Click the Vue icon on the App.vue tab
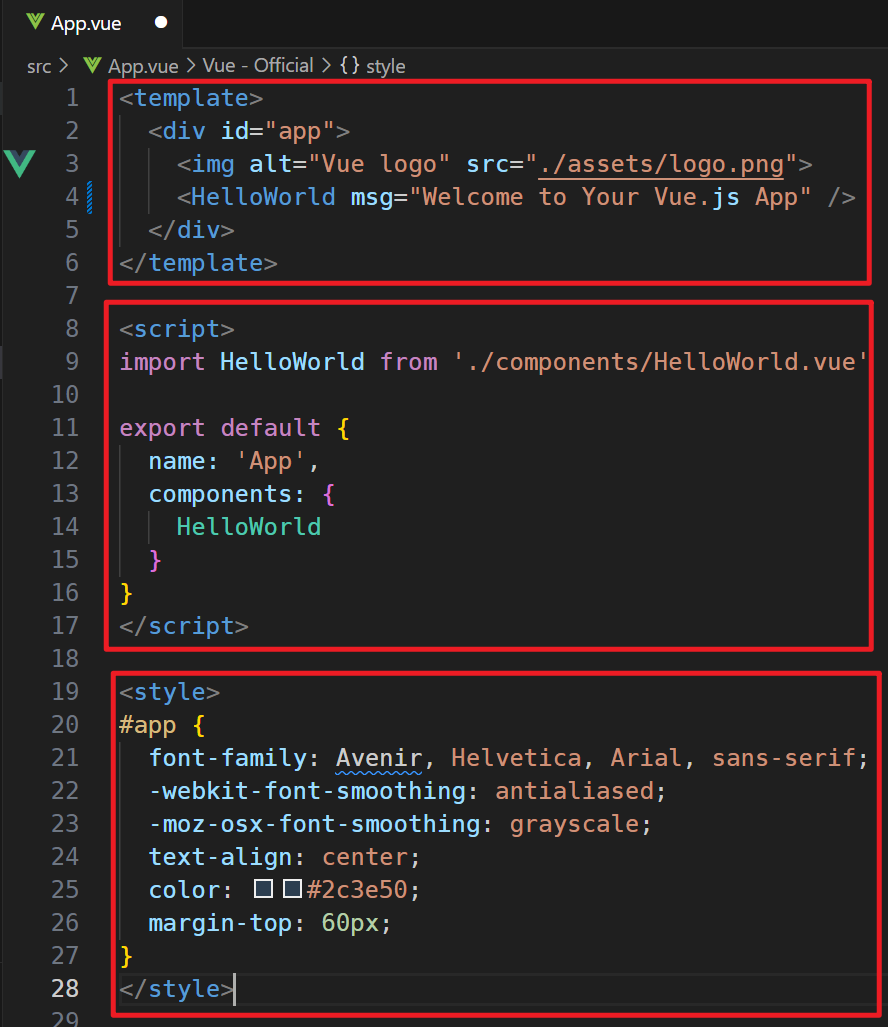The image size is (888, 1027). [35, 23]
